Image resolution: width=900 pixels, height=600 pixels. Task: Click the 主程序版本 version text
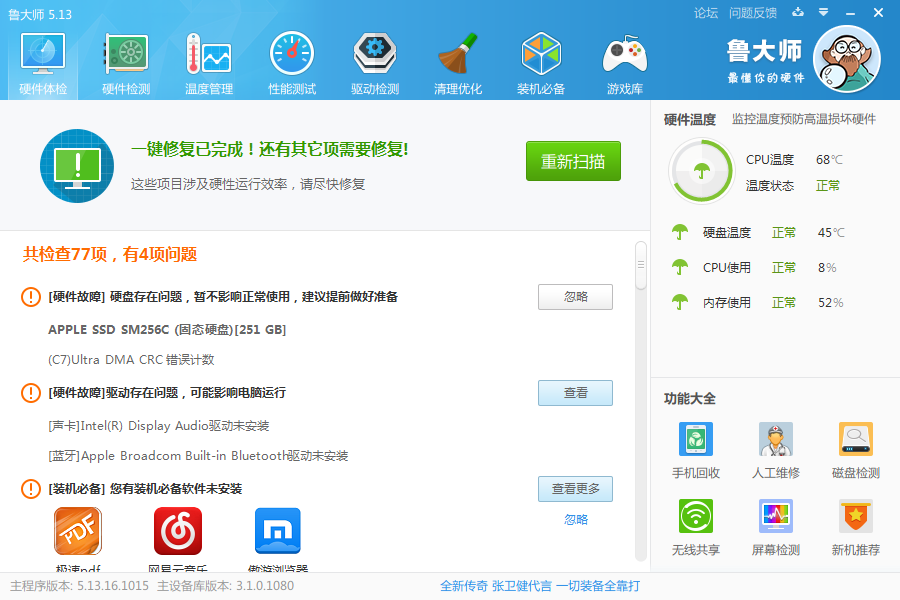pos(79,586)
